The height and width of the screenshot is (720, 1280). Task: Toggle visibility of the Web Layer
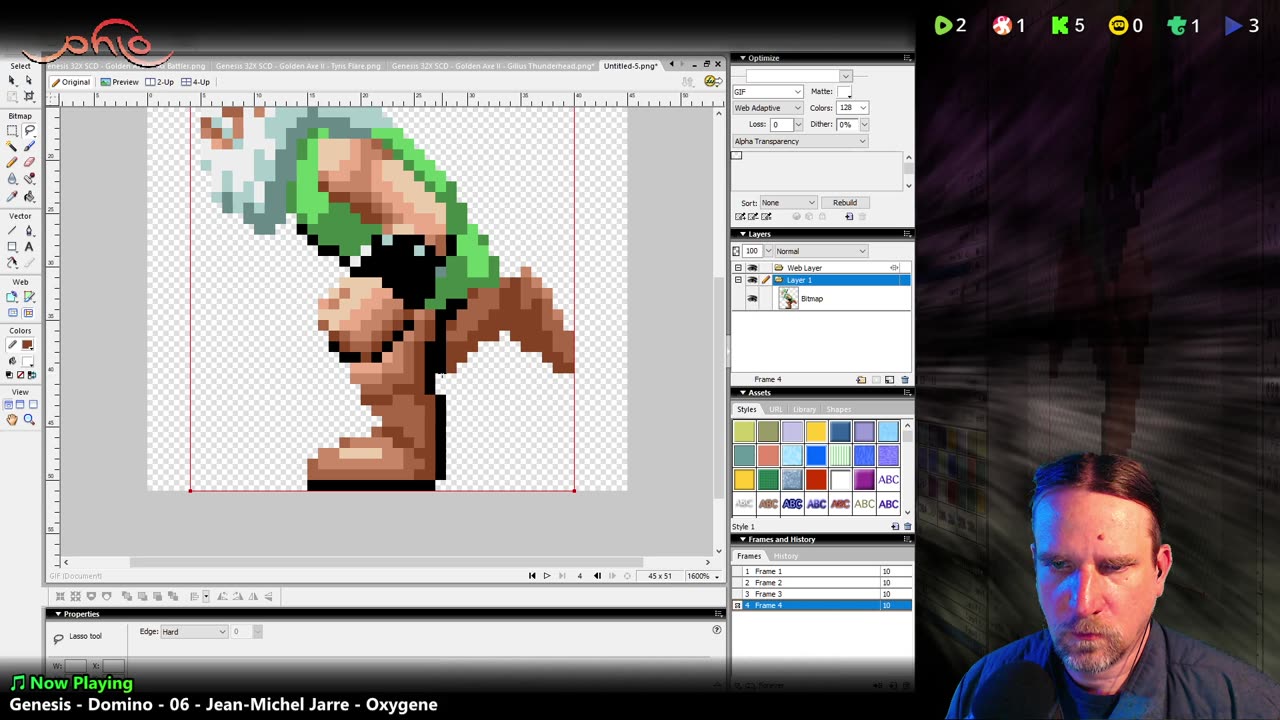click(752, 268)
